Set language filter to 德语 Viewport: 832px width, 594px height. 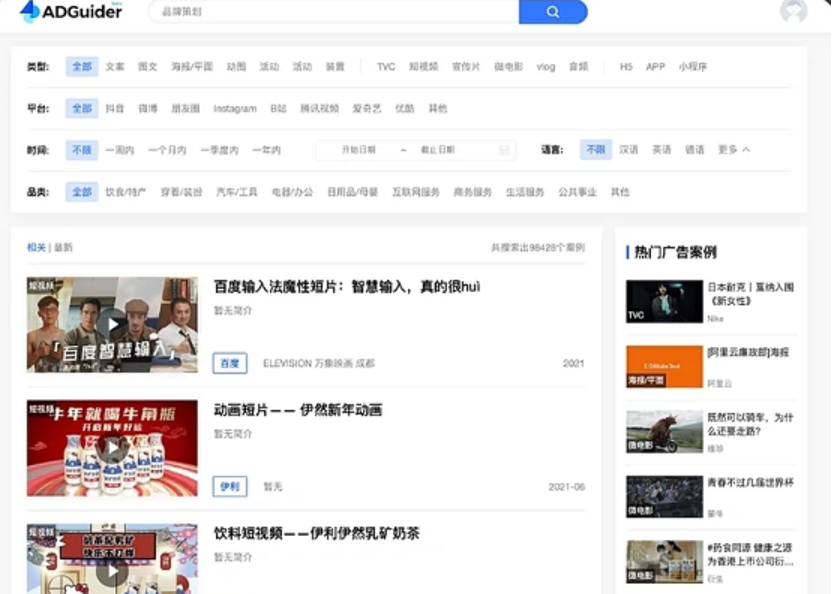[694, 150]
